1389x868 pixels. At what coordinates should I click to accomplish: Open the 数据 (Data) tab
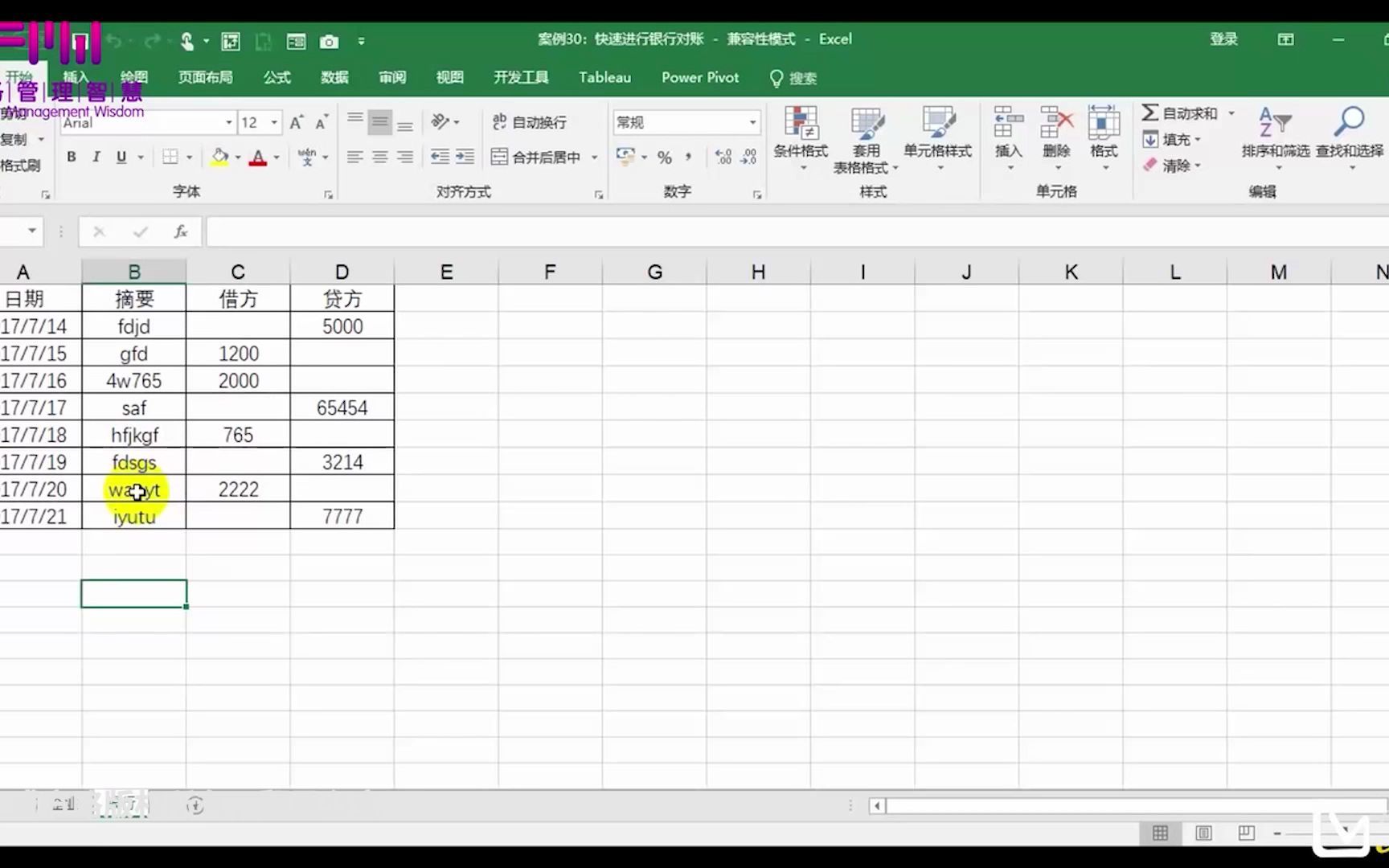(x=334, y=77)
